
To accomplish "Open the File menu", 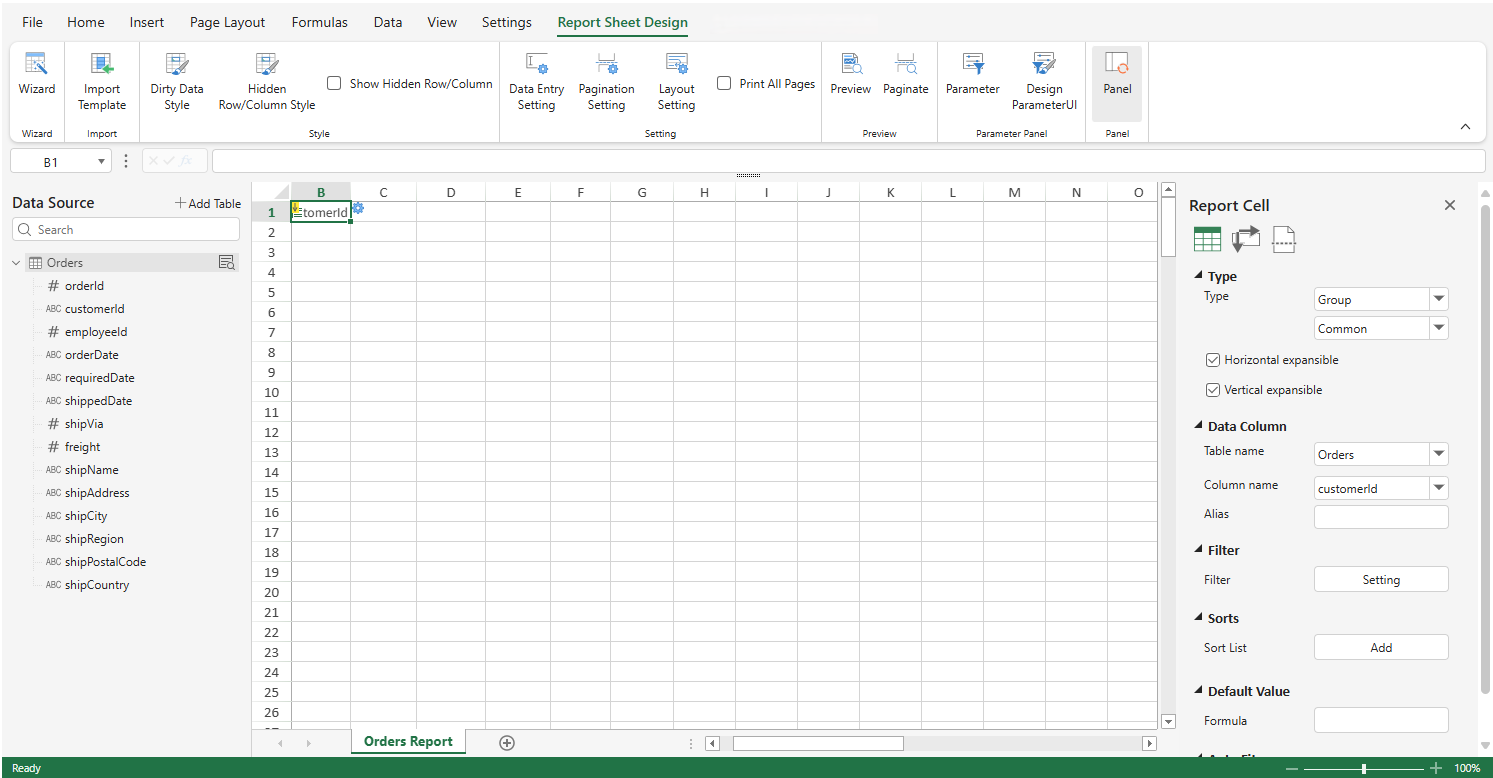I will click(33, 22).
